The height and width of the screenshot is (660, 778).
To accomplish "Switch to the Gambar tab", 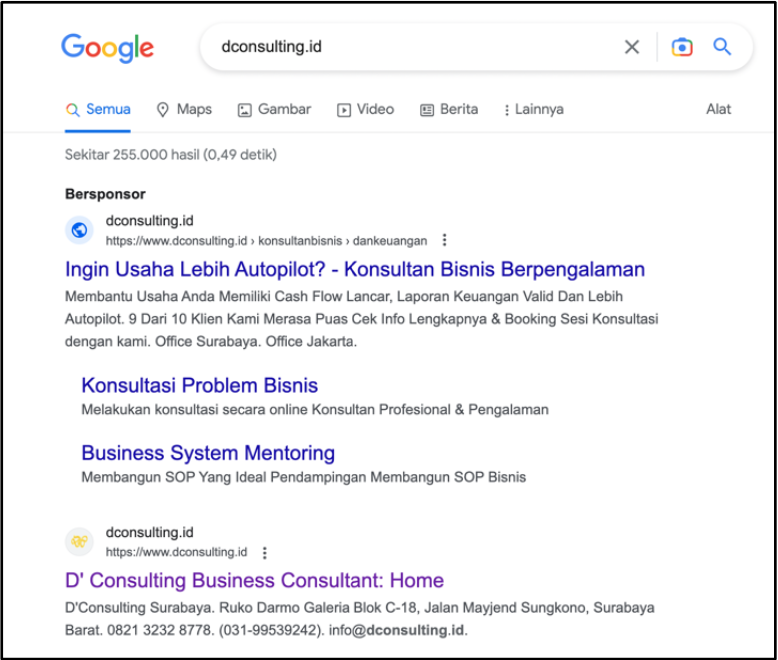I will coord(274,109).
